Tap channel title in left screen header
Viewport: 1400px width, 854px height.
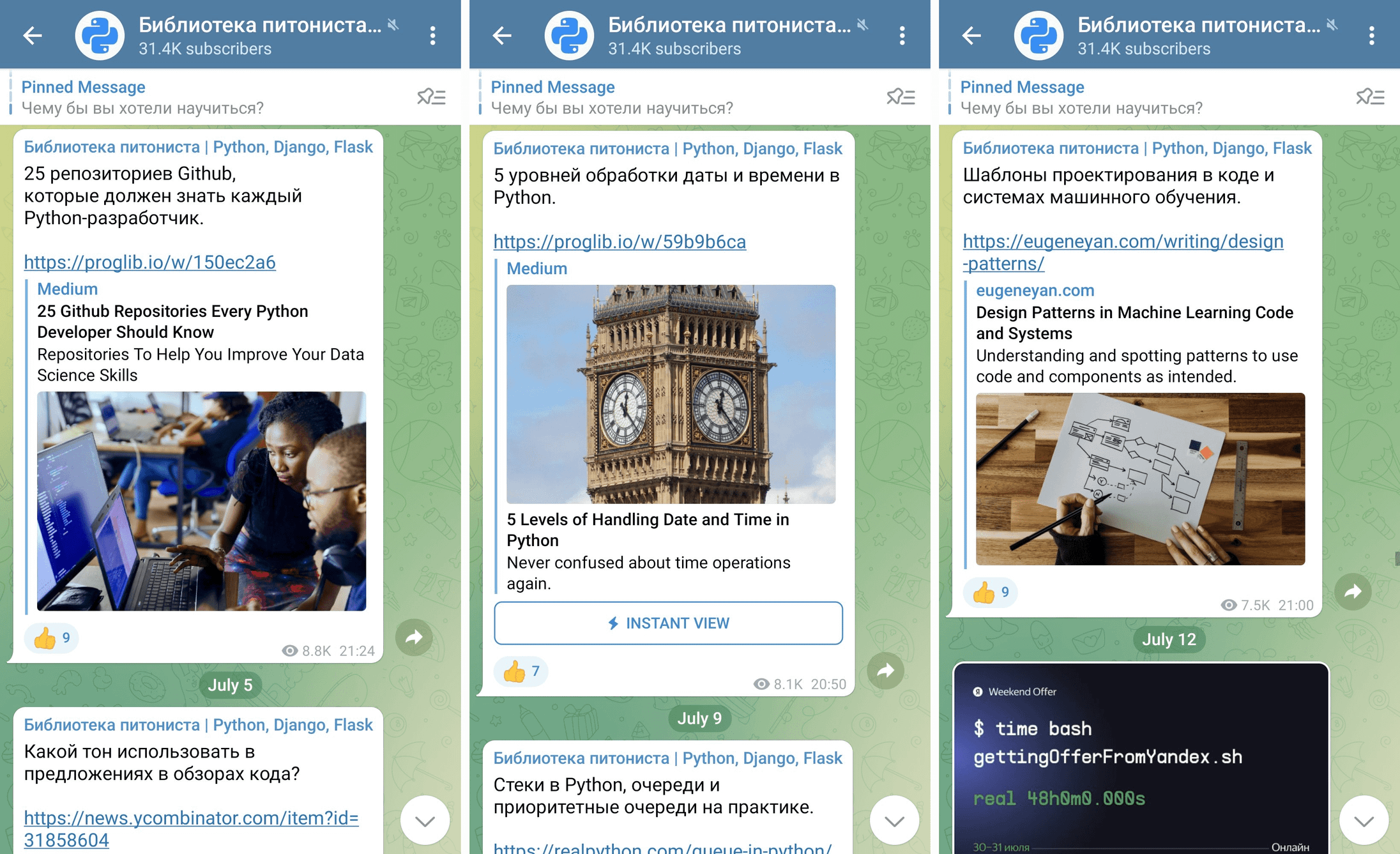click(260, 25)
